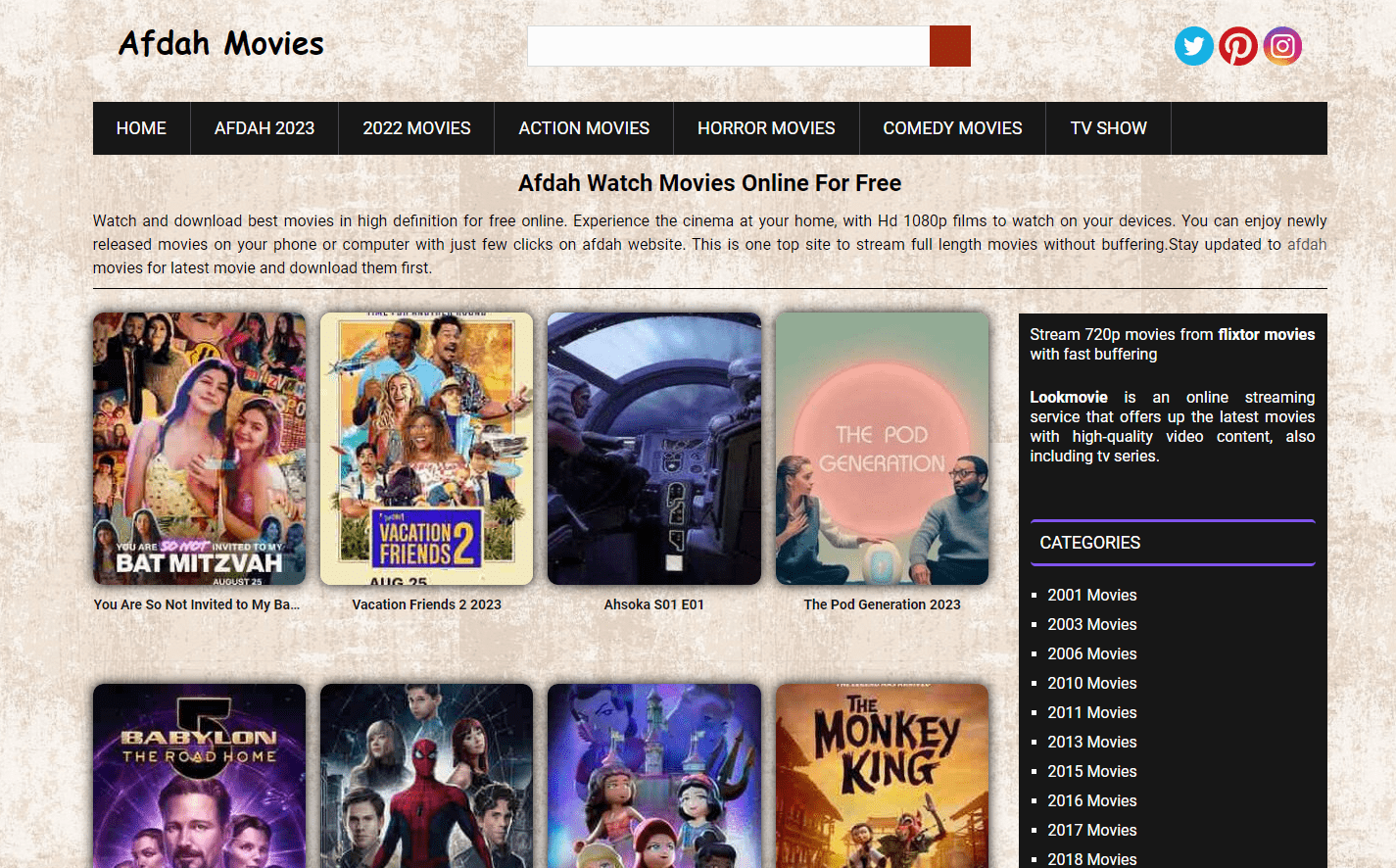Select the 2010 Movies category

[x=1092, y=683]
